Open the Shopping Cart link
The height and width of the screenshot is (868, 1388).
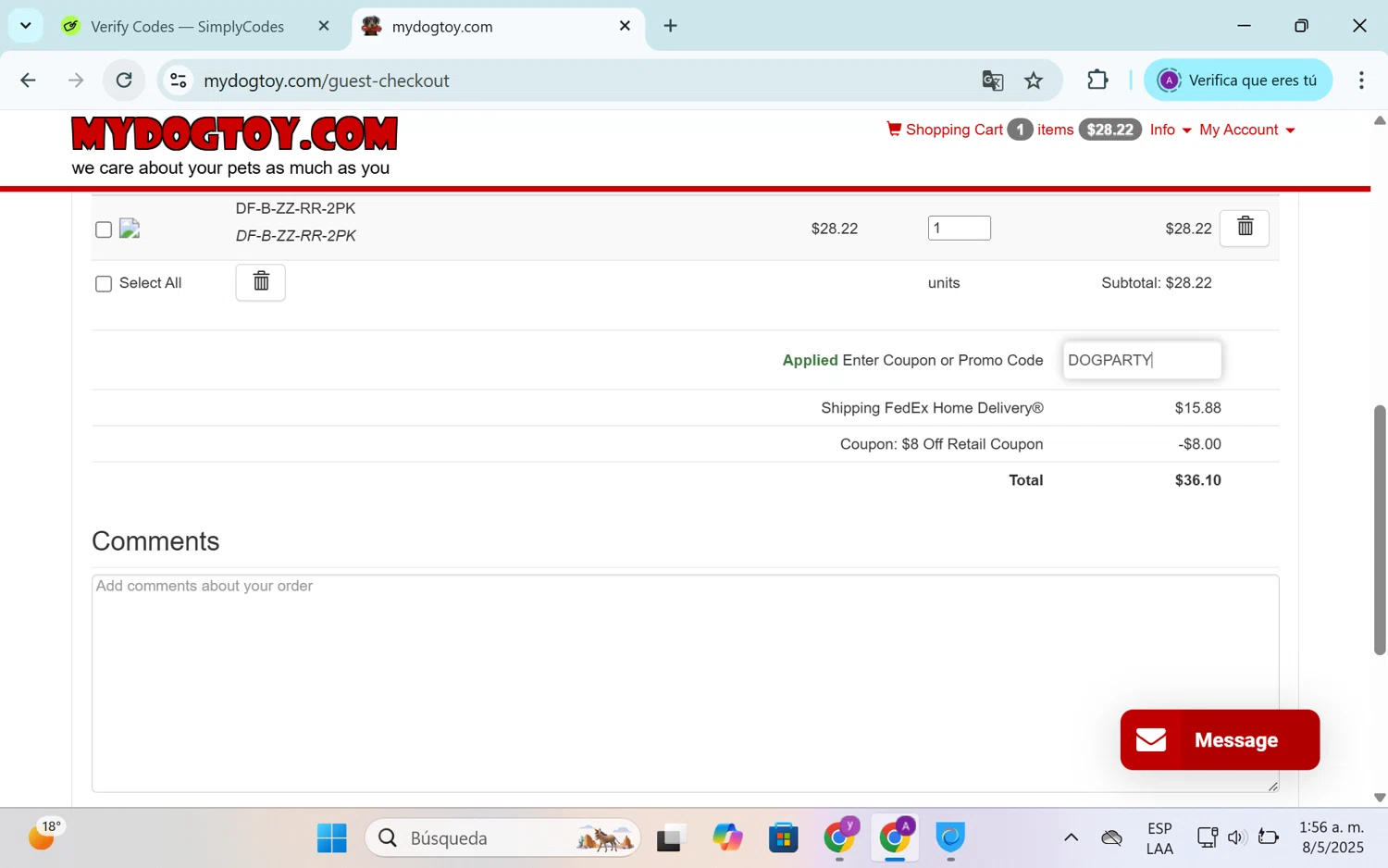tap(954, 130)
